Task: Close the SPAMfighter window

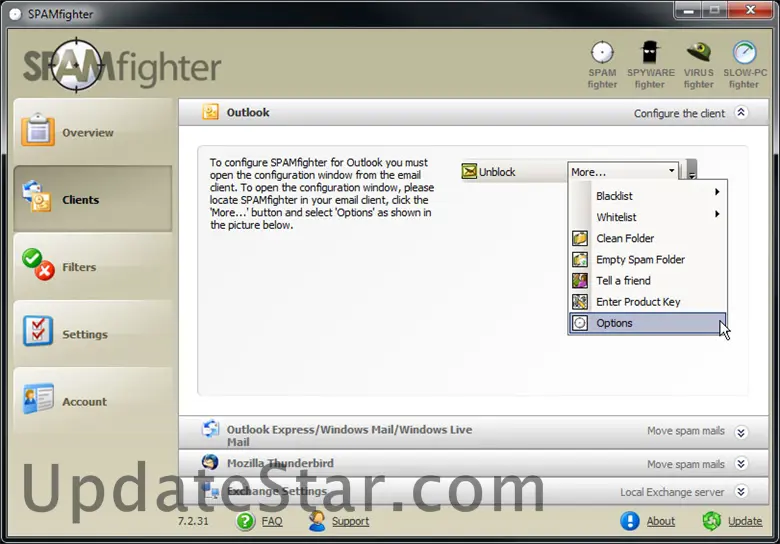Action: 751,10
